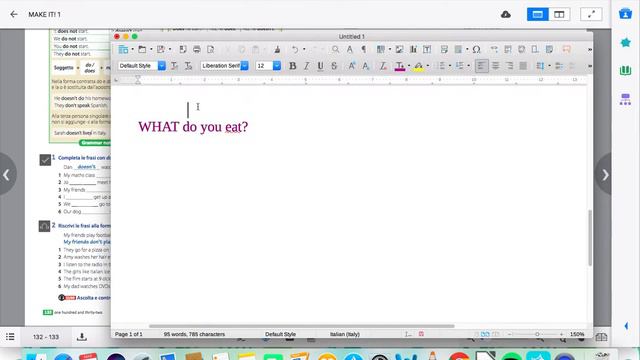
Task: Go to the next page of the book
Action: [x=605, y=175]
